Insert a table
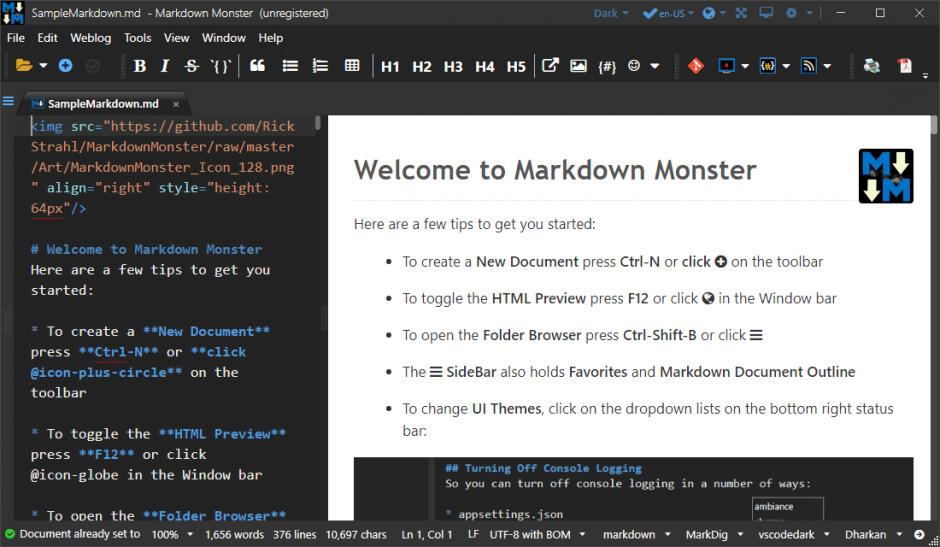This screenshot has height=547, width=940. click(x=352, y=65)
